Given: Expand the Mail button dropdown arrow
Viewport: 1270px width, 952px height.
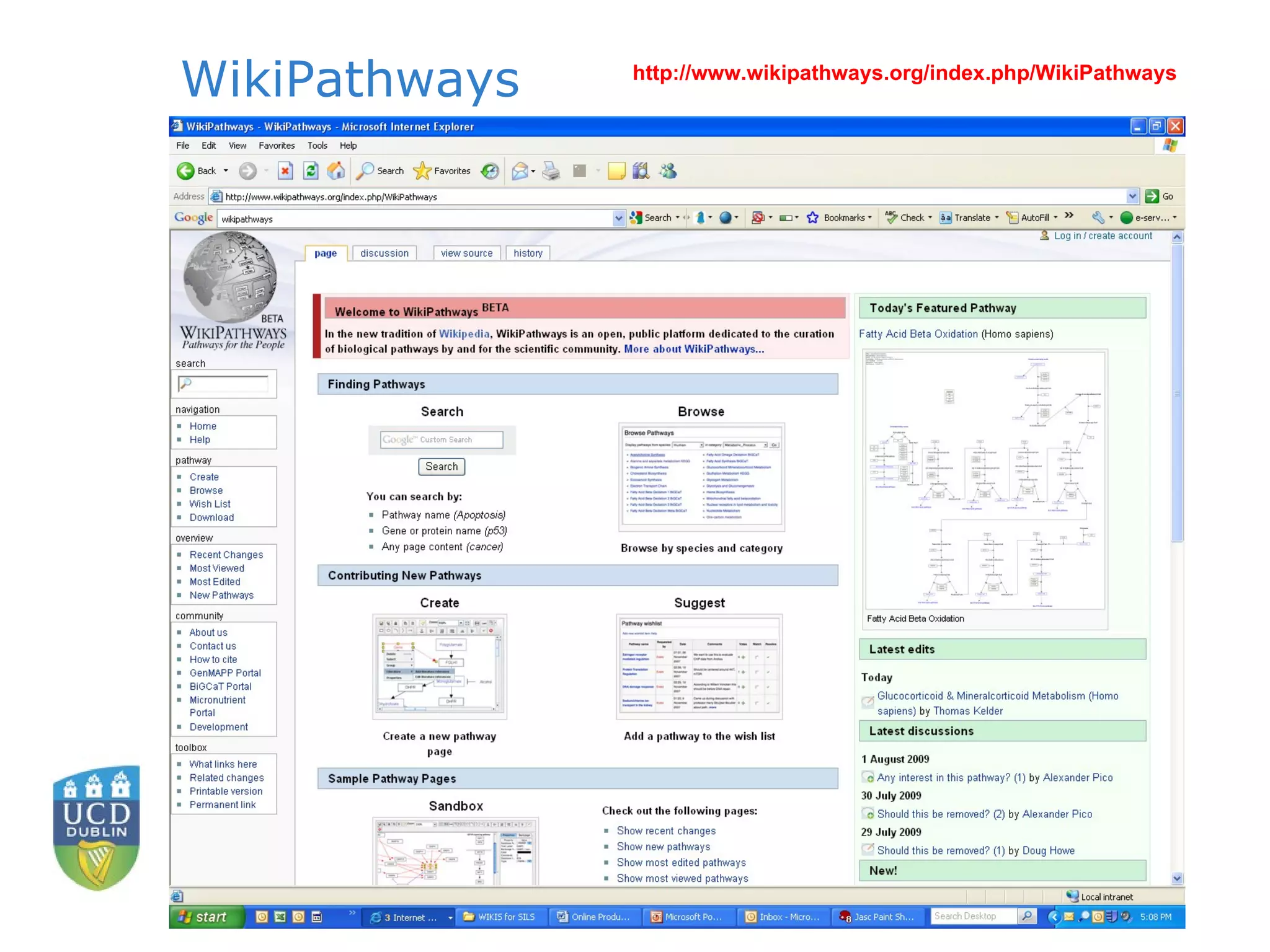Looking at the screenshot, I should click(533, 171).
